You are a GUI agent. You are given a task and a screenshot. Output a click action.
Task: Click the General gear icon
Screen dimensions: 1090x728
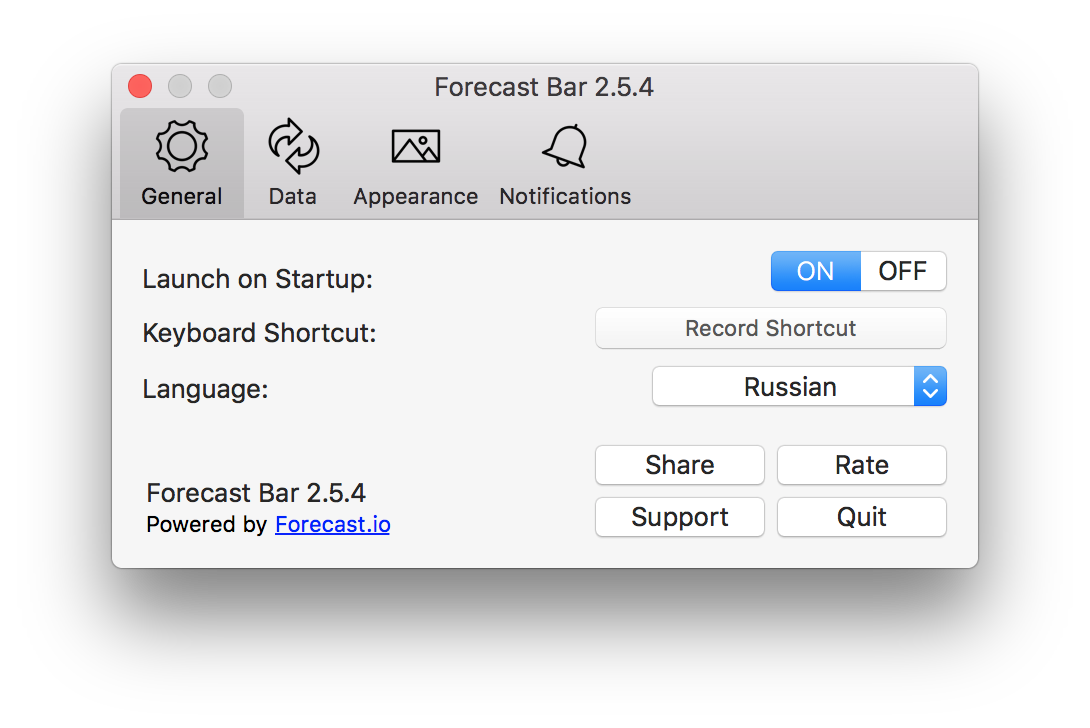tap(181, 146)
